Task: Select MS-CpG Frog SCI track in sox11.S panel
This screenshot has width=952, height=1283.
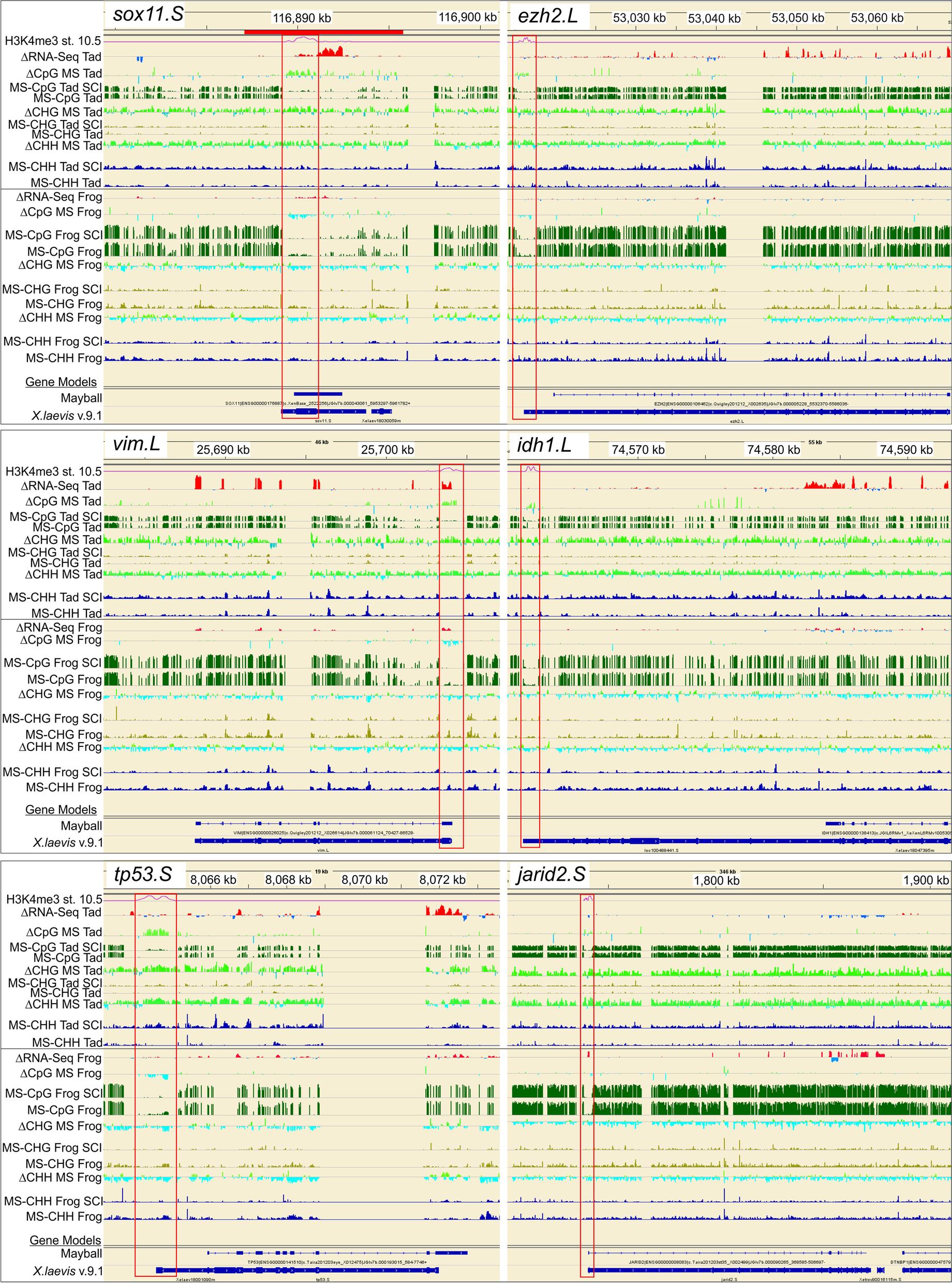Action: (x=54, y=235)
